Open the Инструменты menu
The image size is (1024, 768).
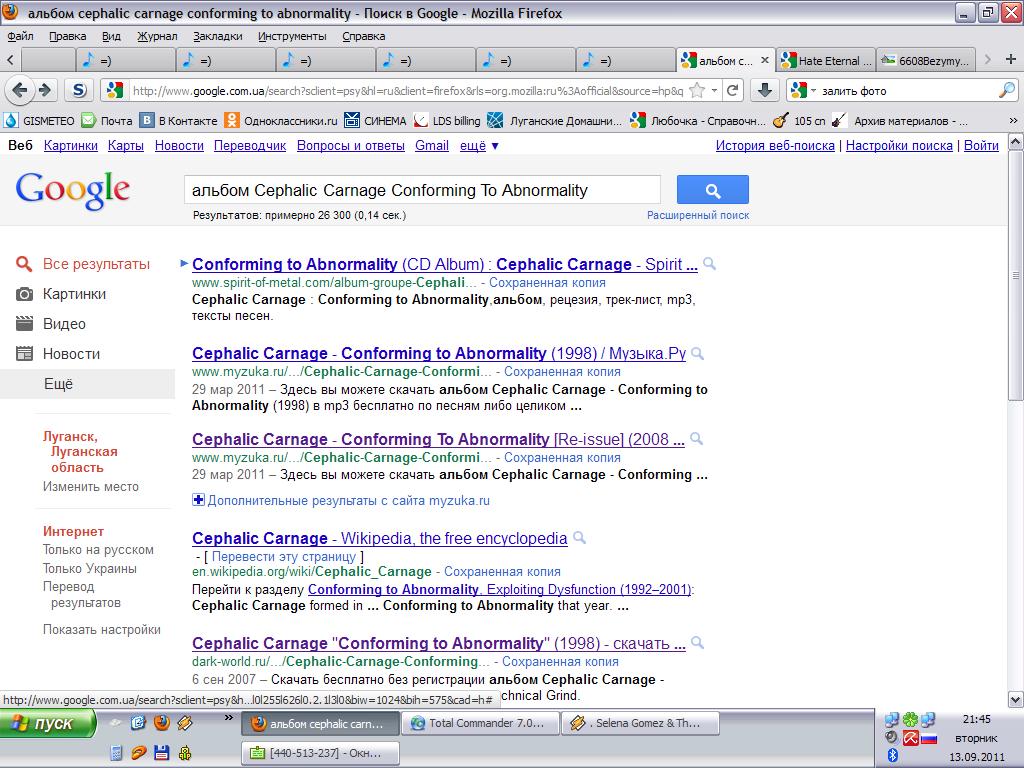[292, 36]
